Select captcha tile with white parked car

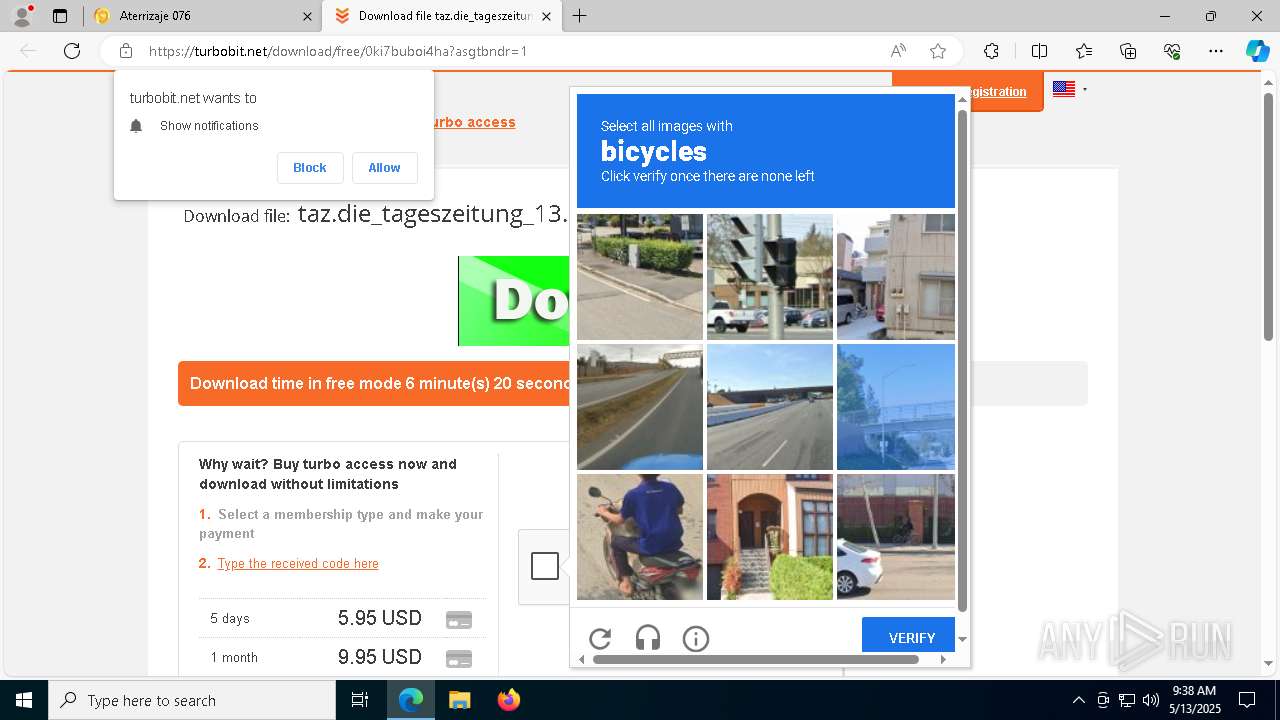[896, 537]
